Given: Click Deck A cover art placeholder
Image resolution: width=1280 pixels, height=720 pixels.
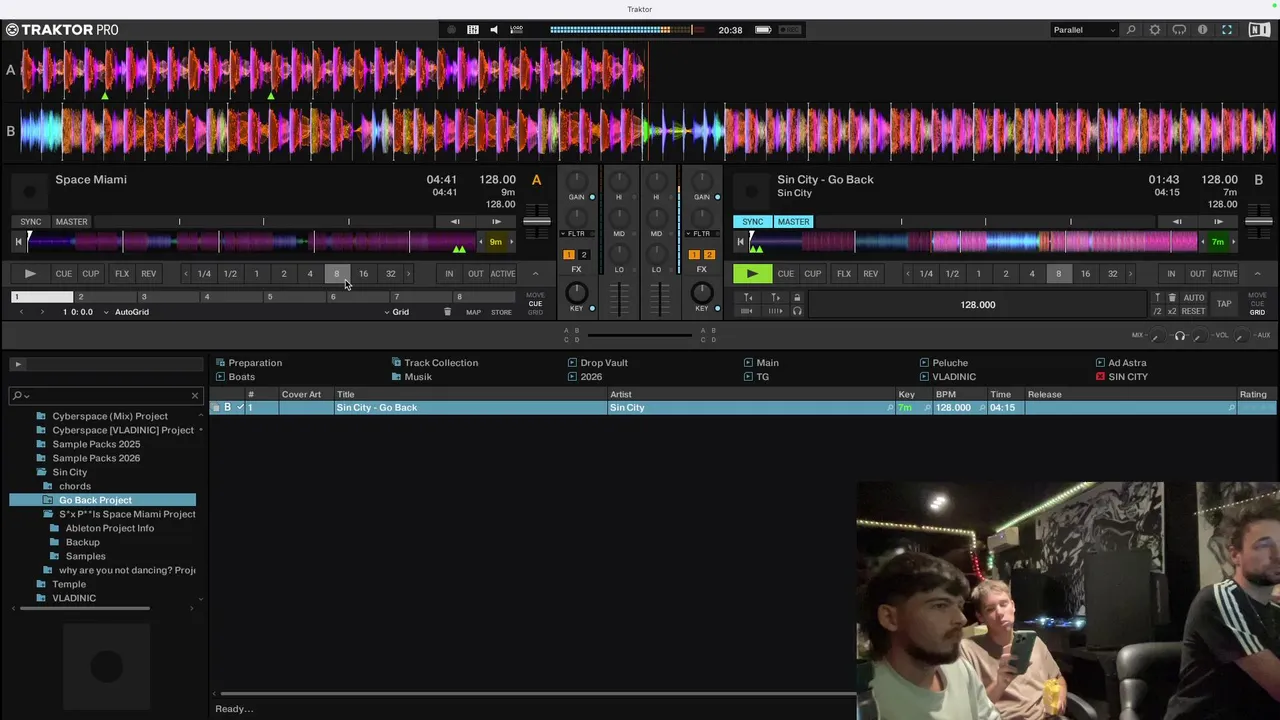Looking at the screenshot, I should click(x=30, y=190).
